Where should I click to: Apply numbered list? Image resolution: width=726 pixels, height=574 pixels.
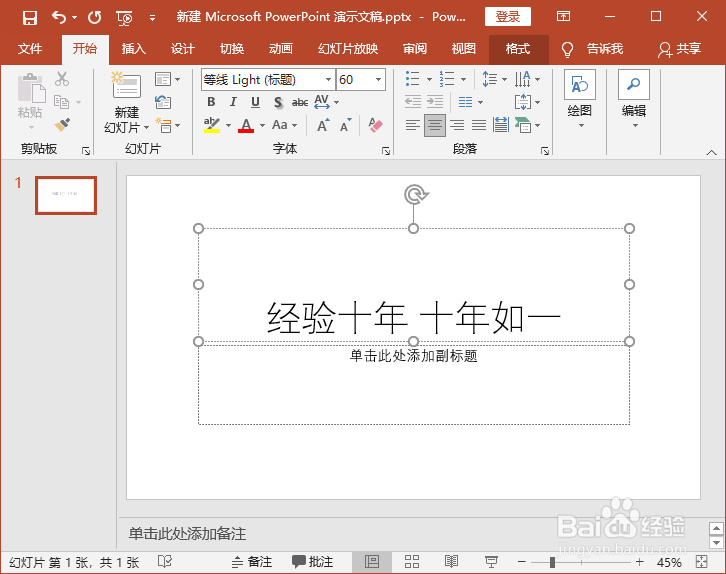[x=447, y=79]
